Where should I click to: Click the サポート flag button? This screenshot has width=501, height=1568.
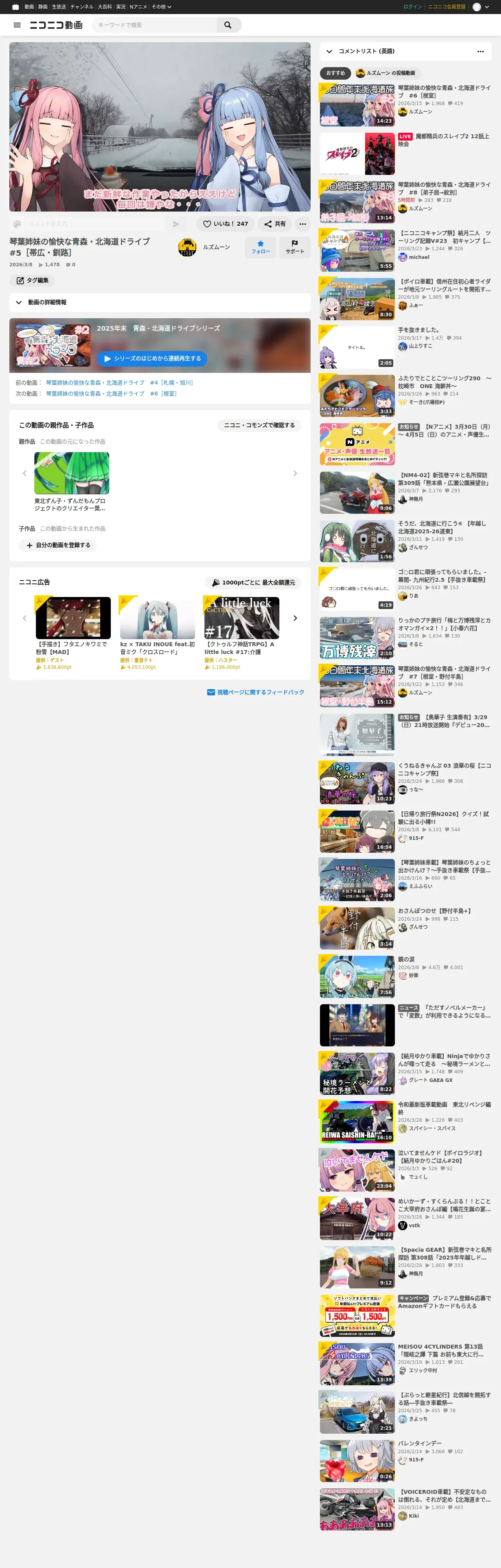click(x=295, y=247)
